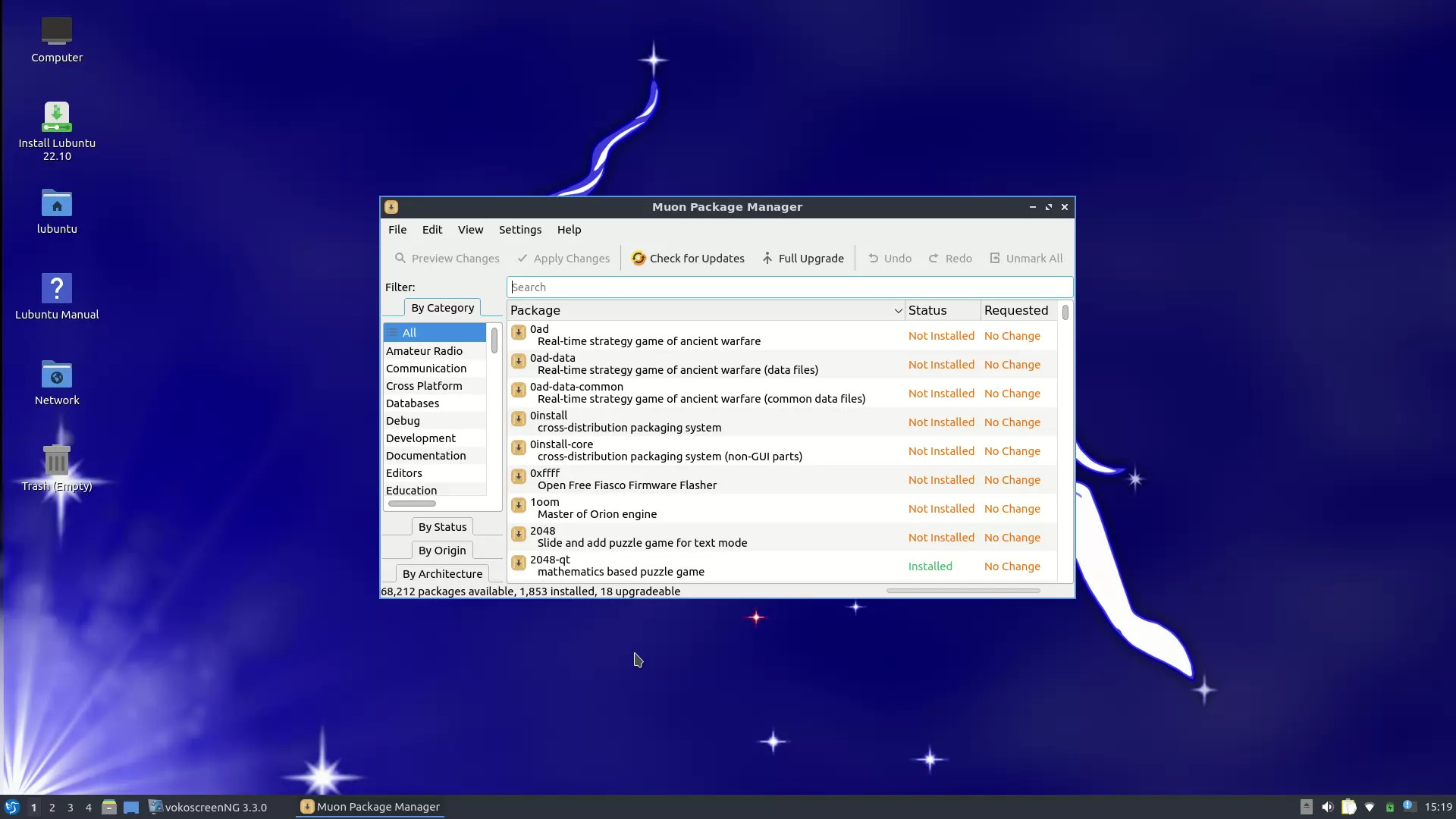Open the Install Lubuntu 22.10 desktop icon

[57, 131]
